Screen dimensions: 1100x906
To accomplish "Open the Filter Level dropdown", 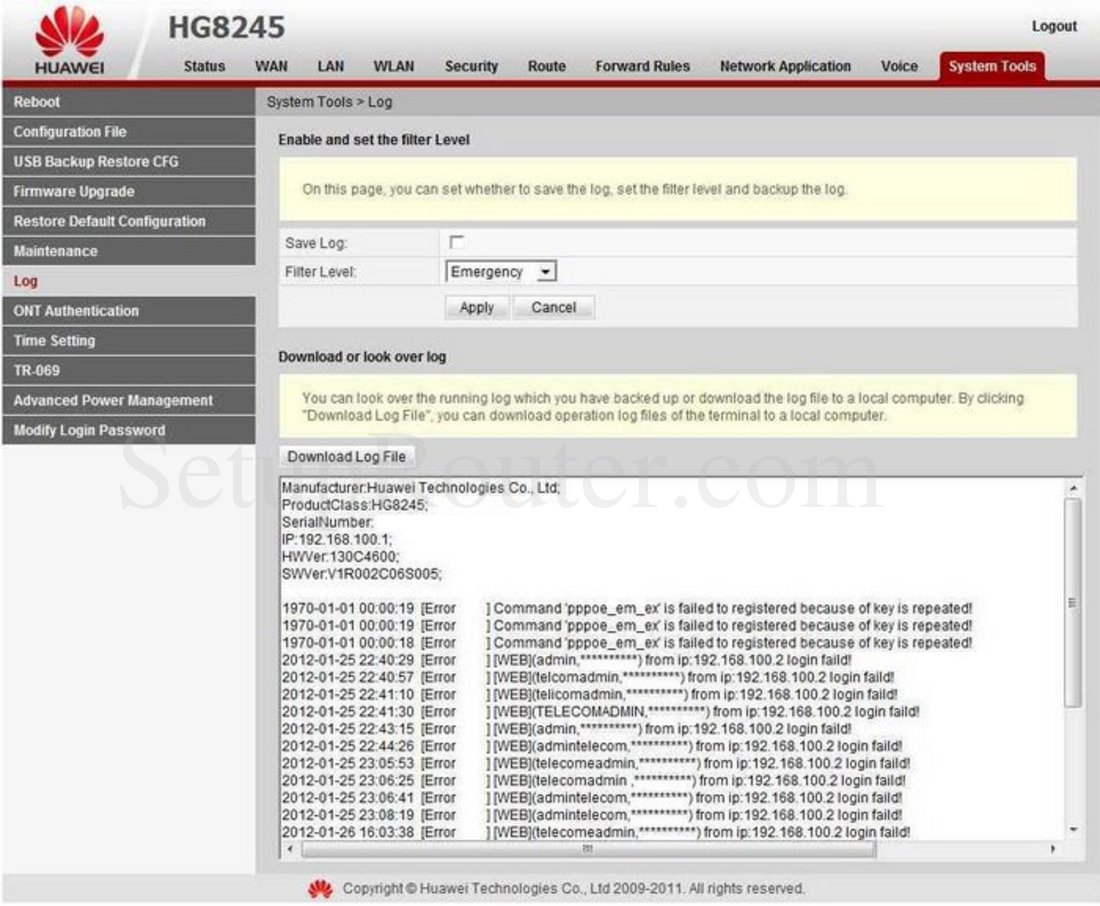I will pos(500,271).
